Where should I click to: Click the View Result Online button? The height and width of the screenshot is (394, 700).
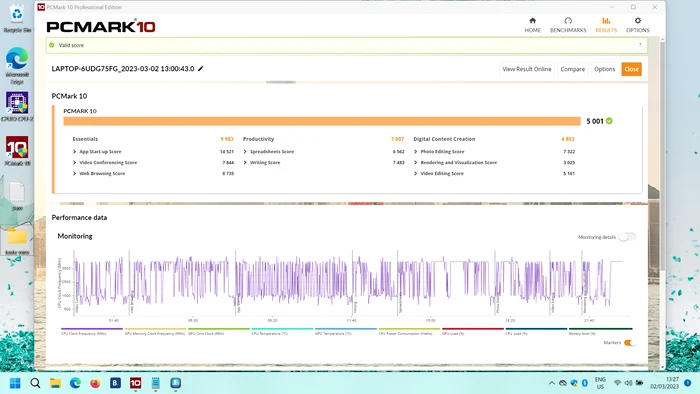click(527, 69)
